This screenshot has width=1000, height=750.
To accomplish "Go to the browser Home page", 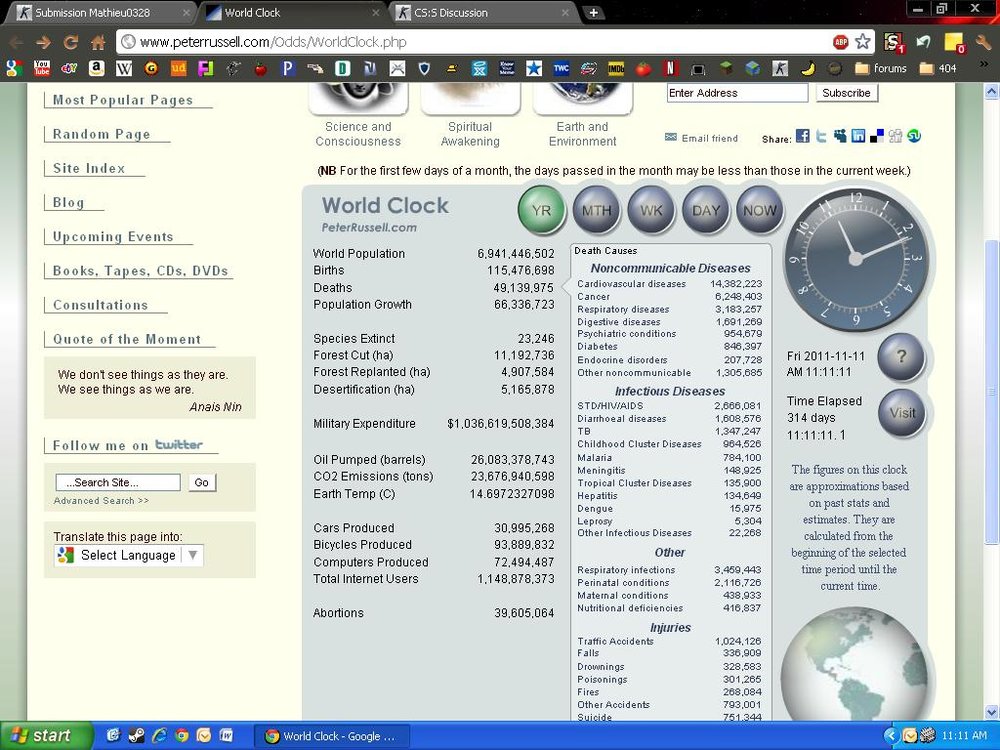I will [98, 43].
